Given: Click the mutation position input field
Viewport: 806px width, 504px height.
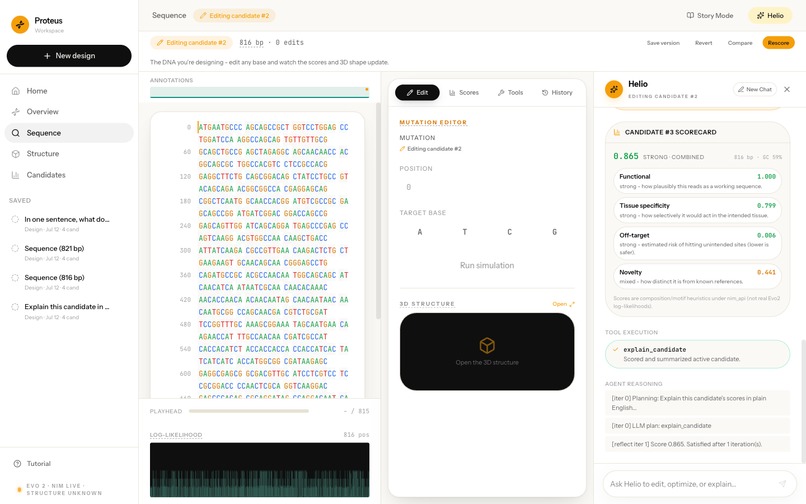Looking at the screenshot, I should click(487, 187).
